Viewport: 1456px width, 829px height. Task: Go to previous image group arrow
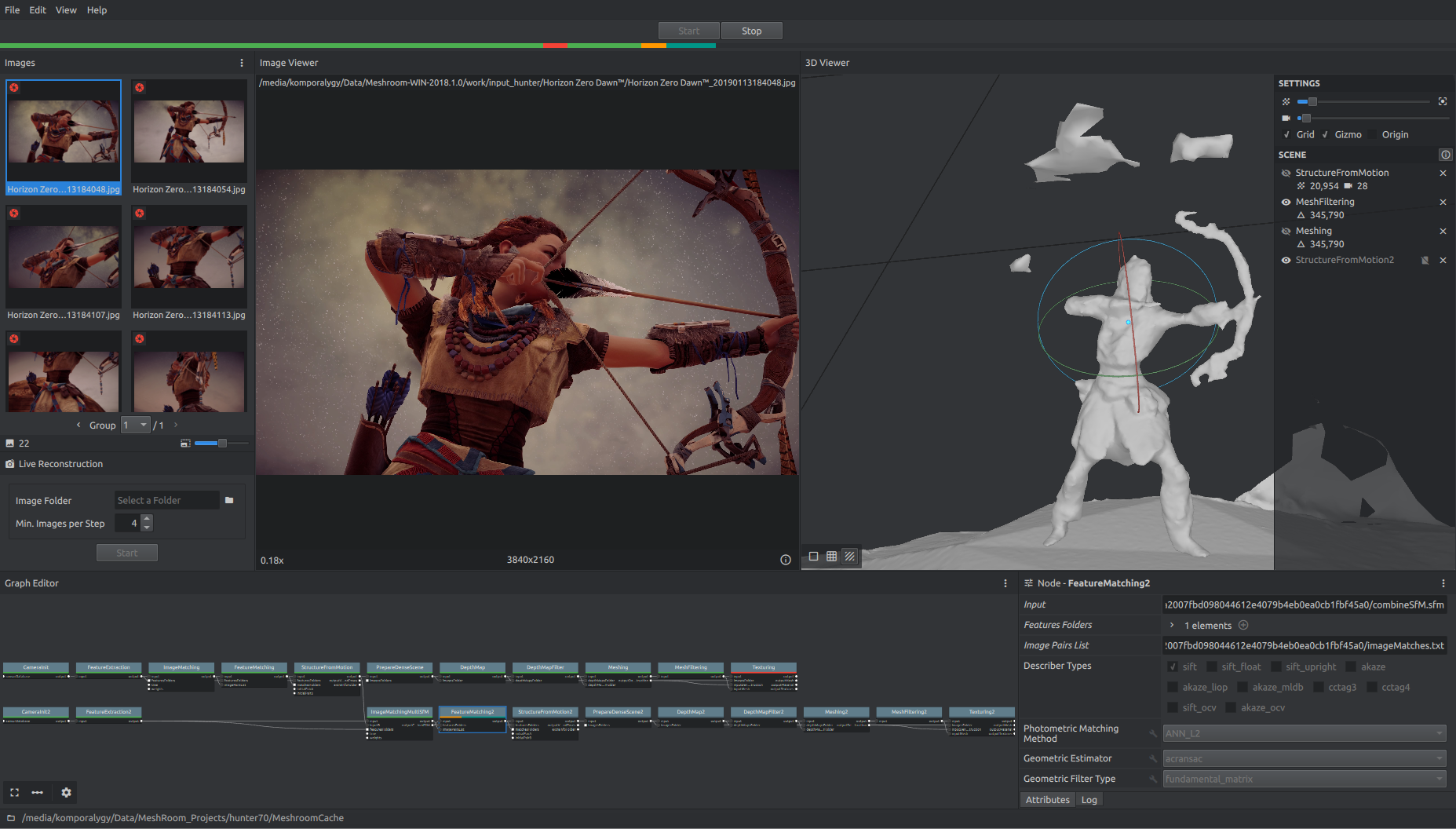click(x=78, y=425)
